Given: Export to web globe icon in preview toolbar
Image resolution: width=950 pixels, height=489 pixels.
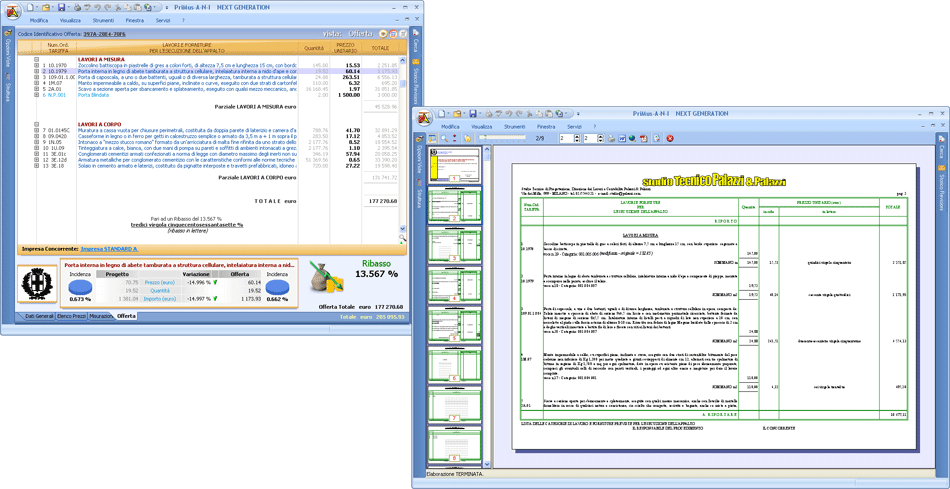Looking at the screenshot, I should [x=632, y=138].
